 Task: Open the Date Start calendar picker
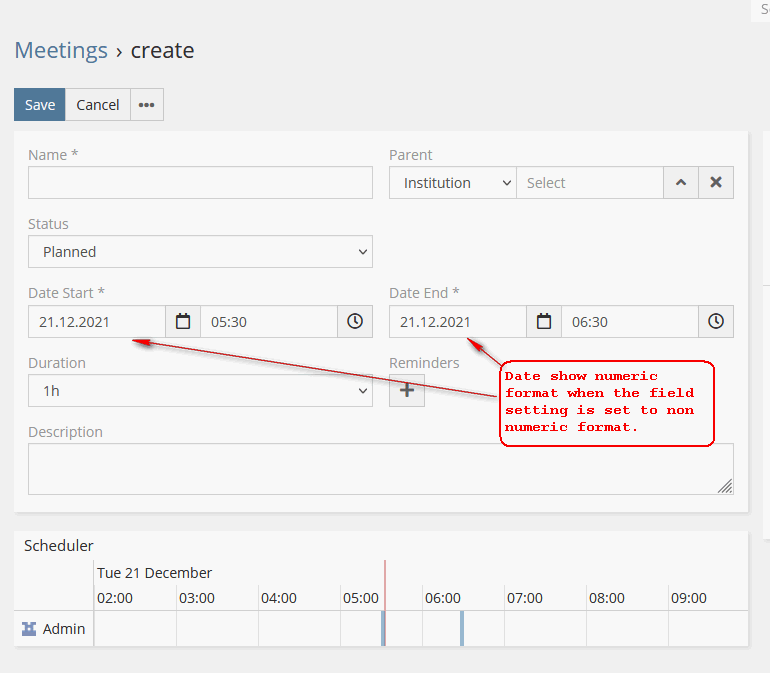[x=183, y=322]
